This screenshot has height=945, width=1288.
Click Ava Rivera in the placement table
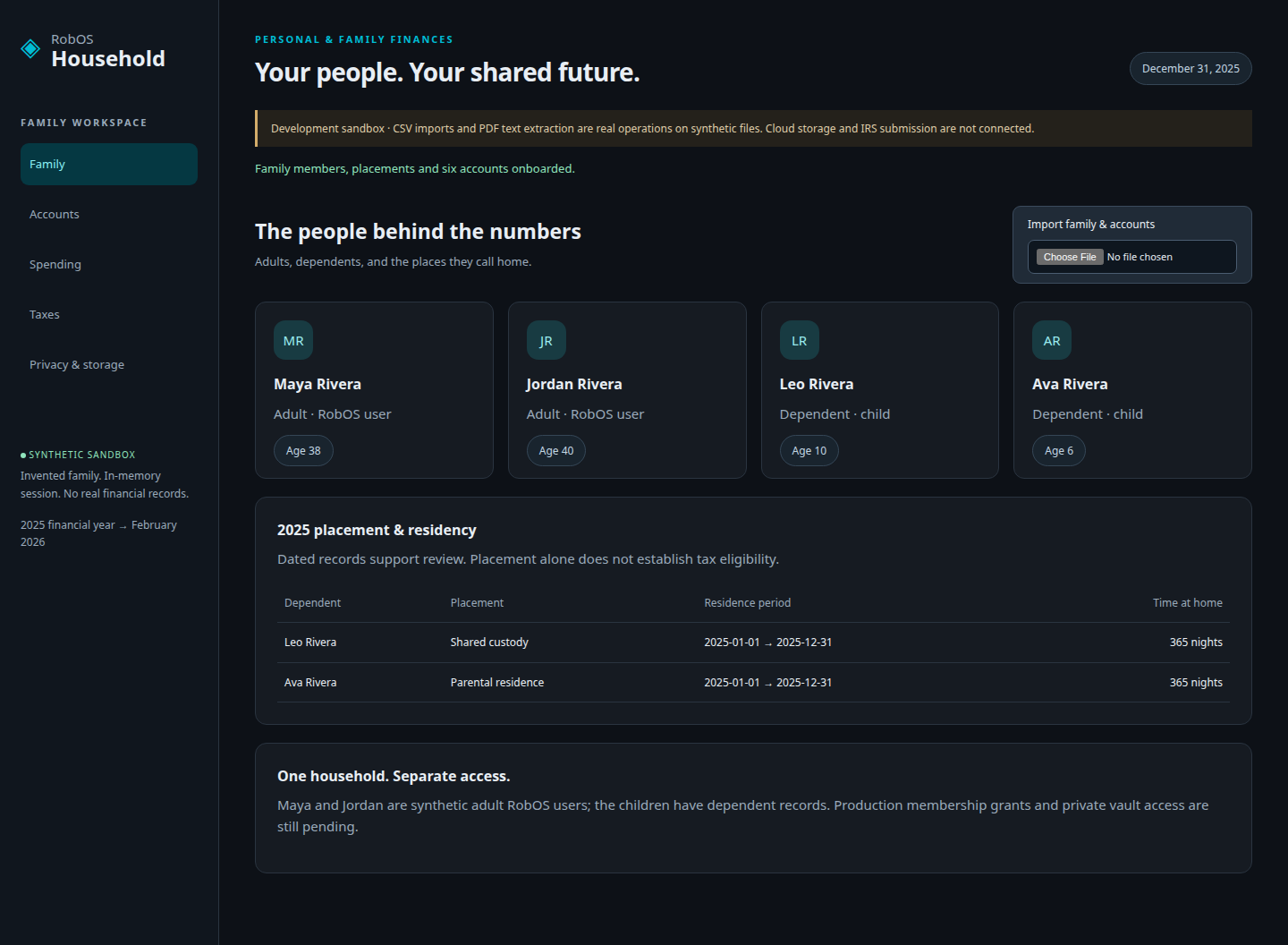pyautogui.click(x=310, y=683)
